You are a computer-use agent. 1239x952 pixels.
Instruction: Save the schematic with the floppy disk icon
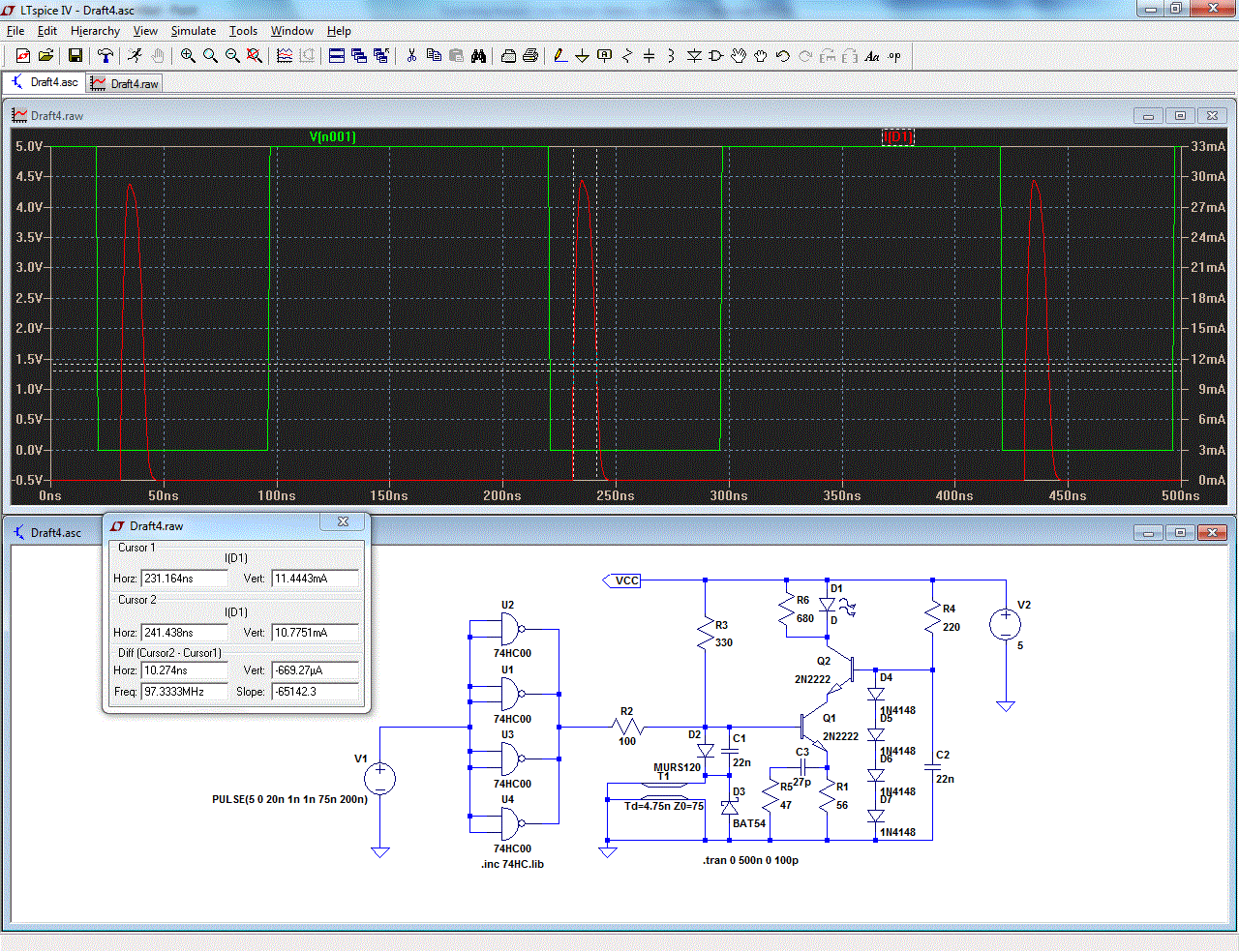[75, 56]
